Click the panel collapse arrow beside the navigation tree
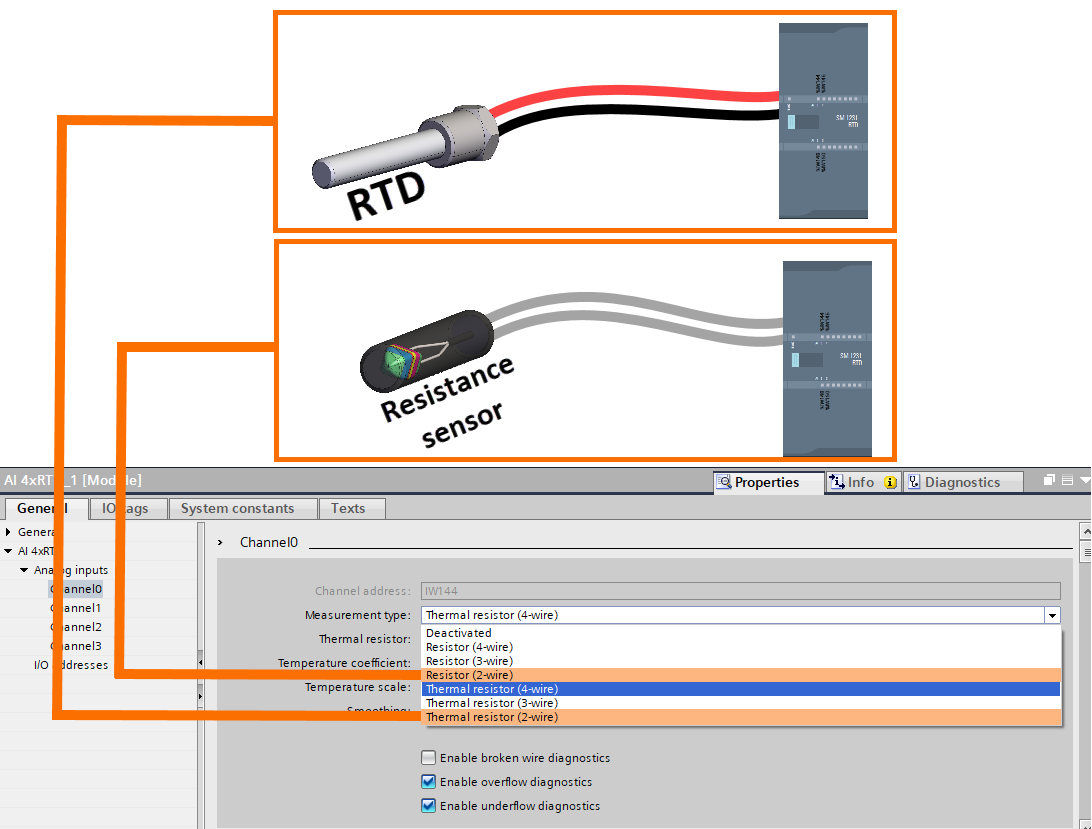1092x829 pixels. tap(200, 662)
